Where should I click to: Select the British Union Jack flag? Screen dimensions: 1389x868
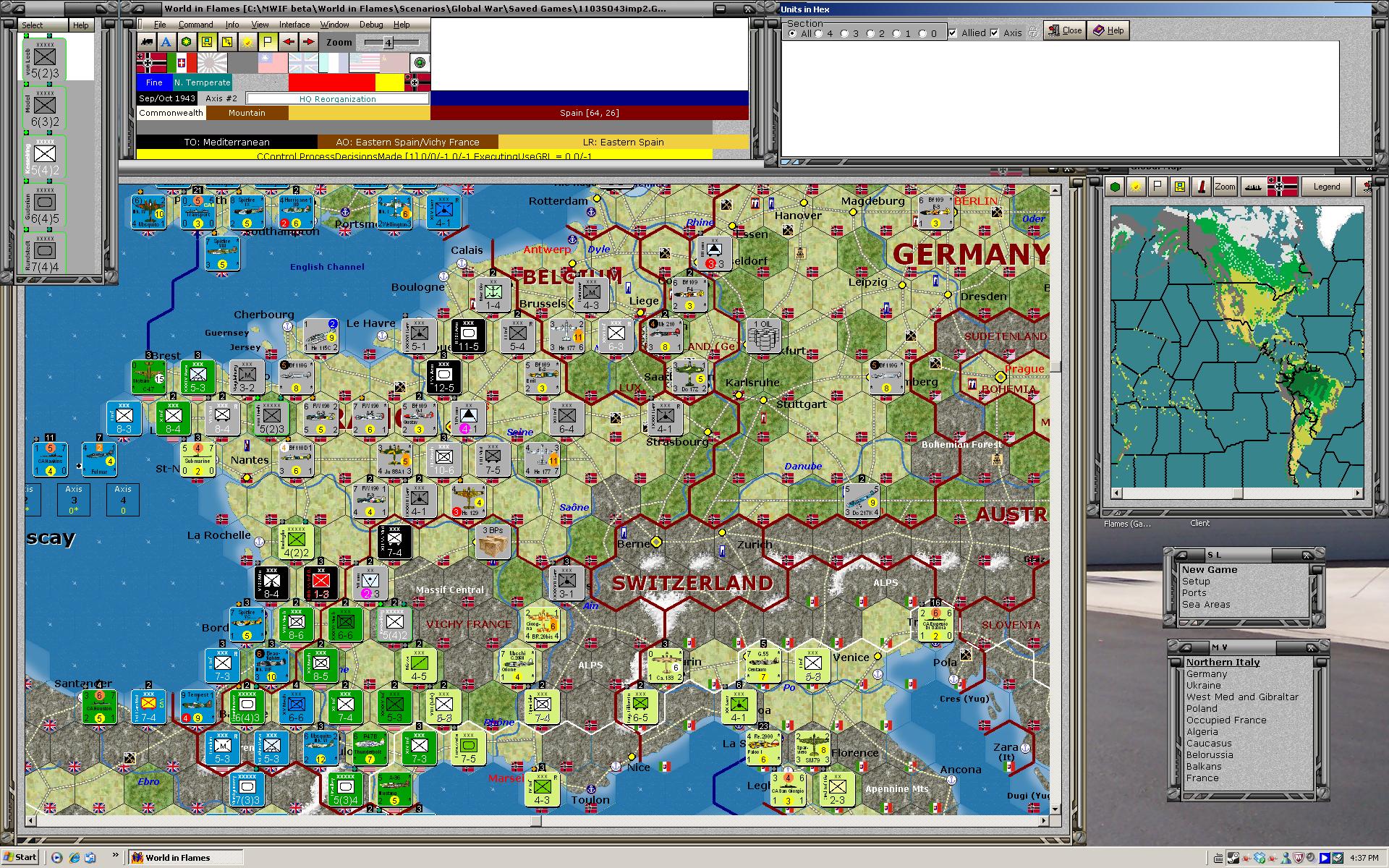tap(303, 63)
